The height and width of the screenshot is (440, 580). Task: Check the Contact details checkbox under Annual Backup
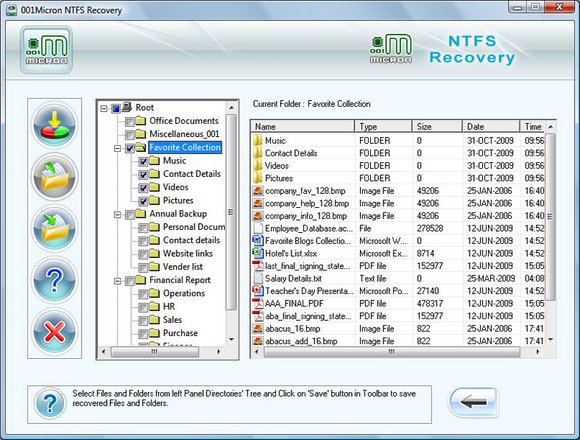point(143,241)
